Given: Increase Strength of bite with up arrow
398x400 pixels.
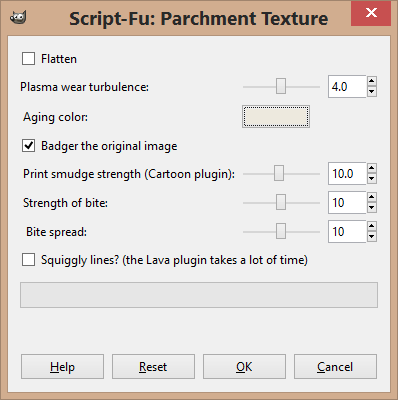Looking at the screenshot, I should [372, 197].
